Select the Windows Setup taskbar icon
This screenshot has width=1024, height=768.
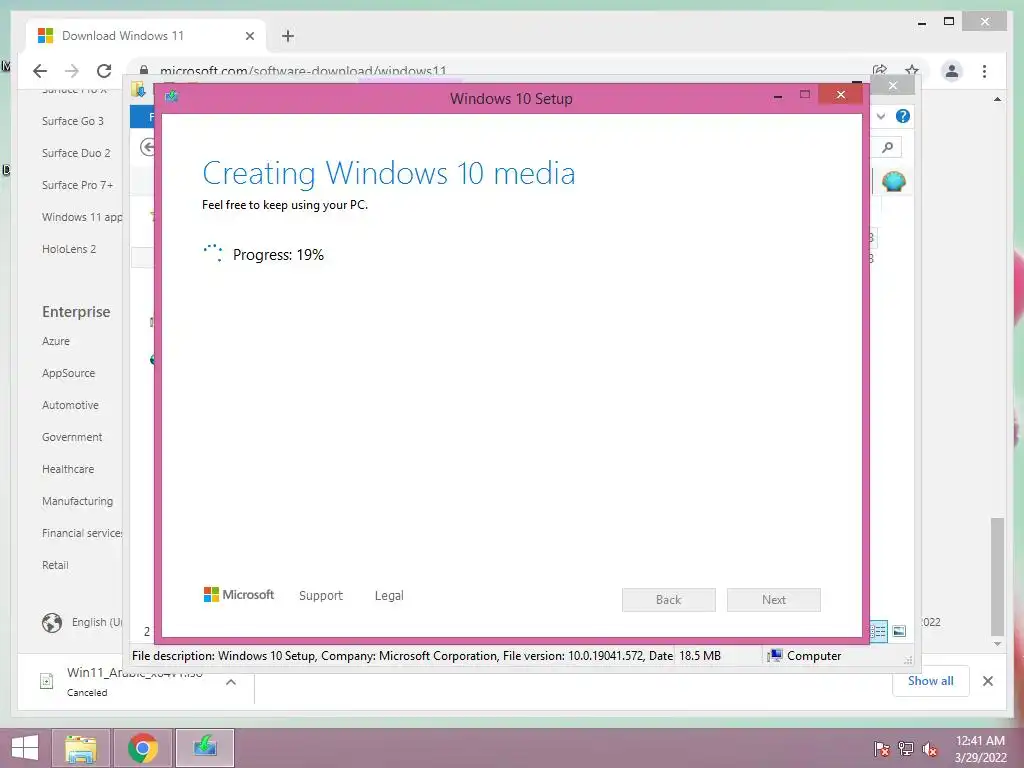(204, 748)
